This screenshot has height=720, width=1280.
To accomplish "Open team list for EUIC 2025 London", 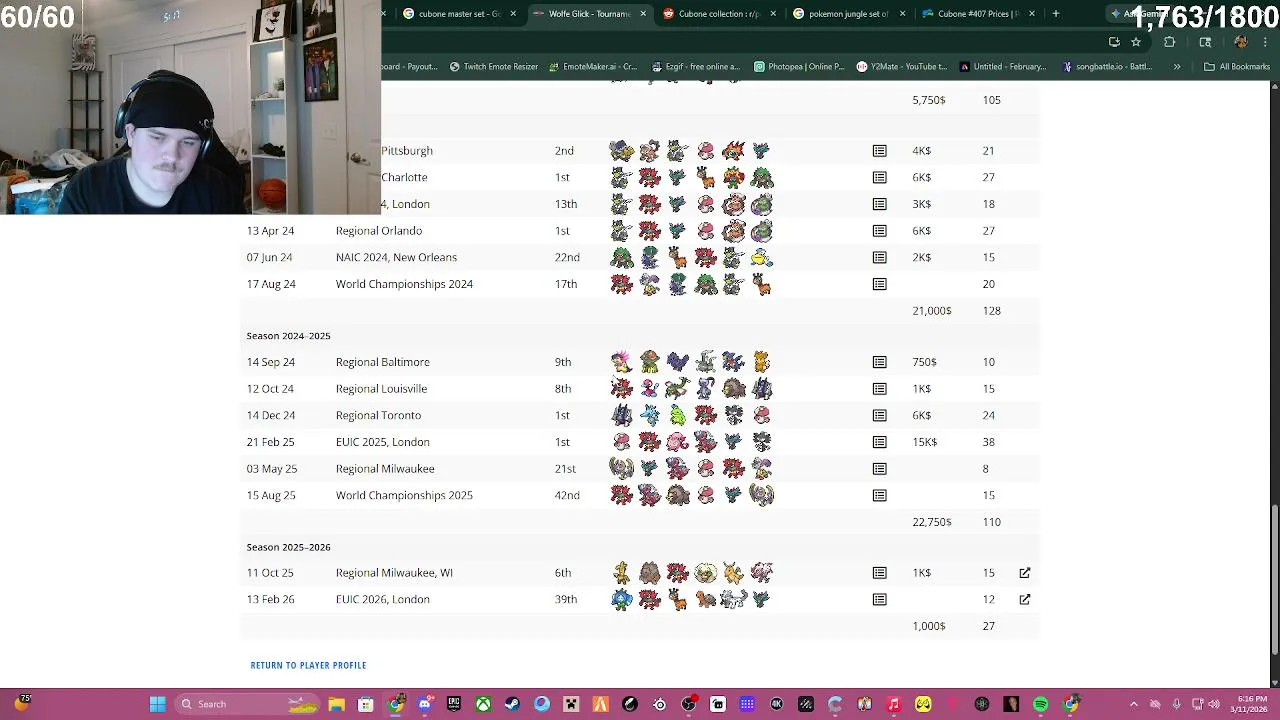I will (x=879, y=442).
